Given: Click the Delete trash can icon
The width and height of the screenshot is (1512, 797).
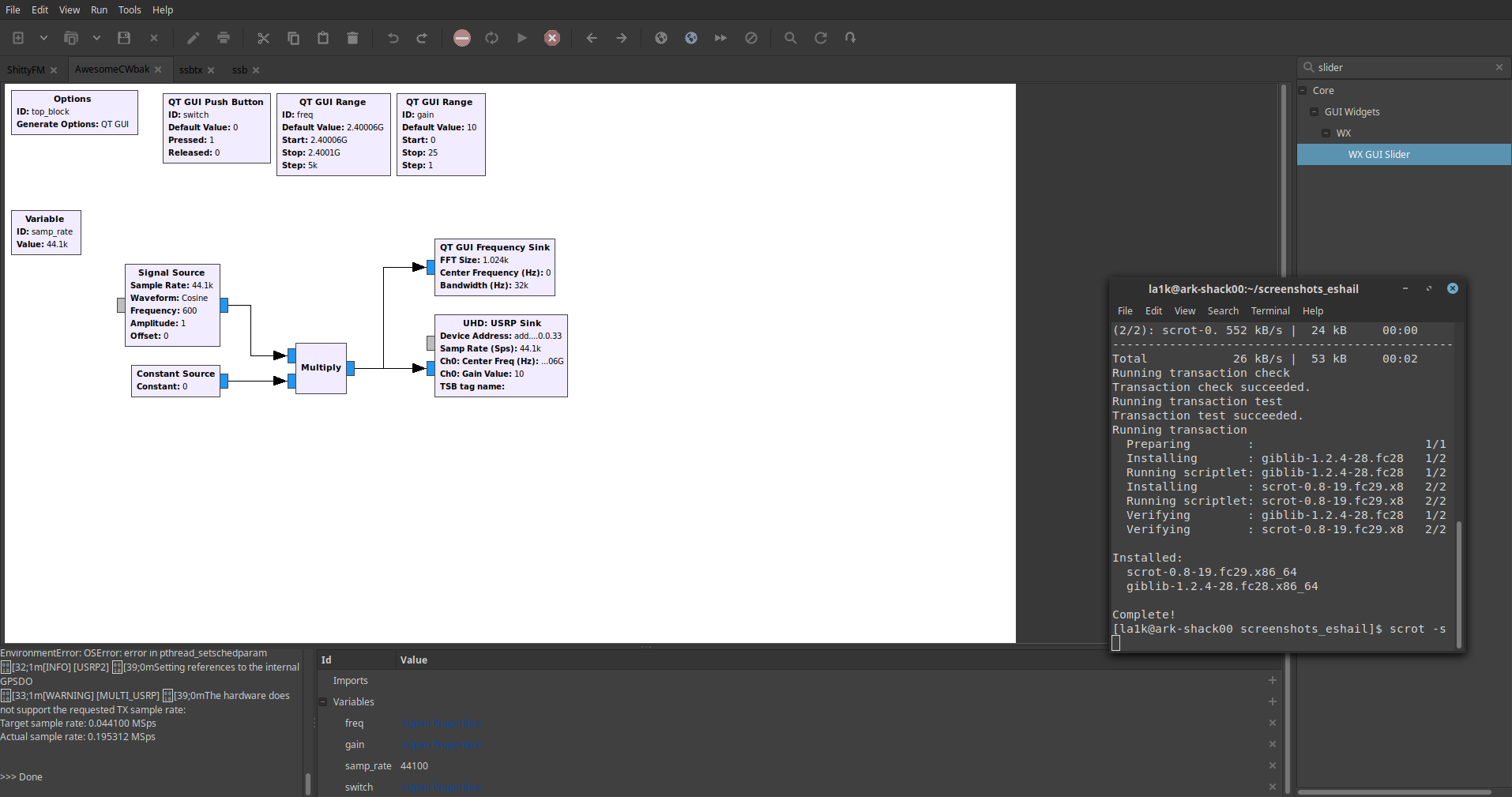Looking at the screenshot, I should pos(353,38).
